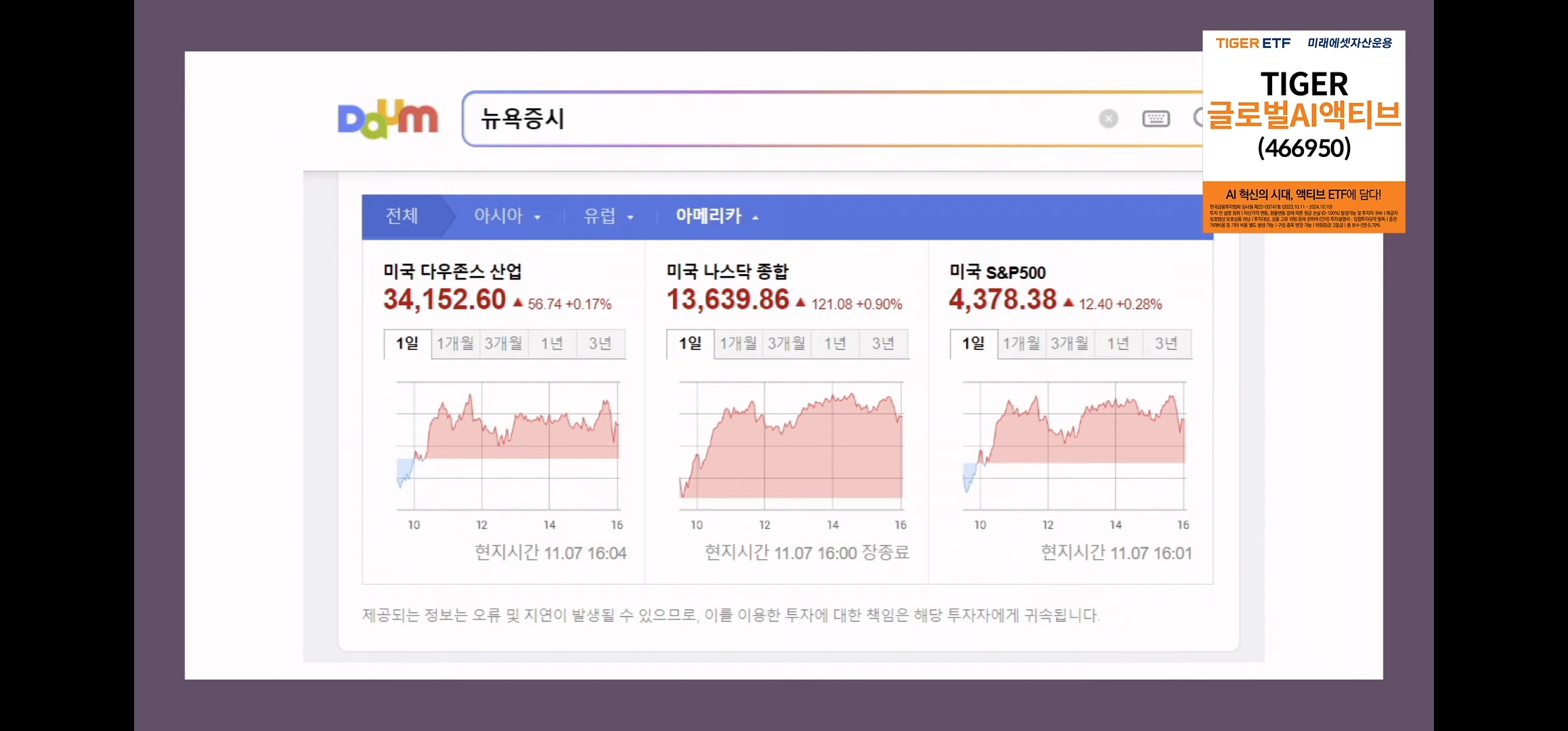
Task: Select the 1개월 tab under 다우존스
Action: [x=455, y=344]
